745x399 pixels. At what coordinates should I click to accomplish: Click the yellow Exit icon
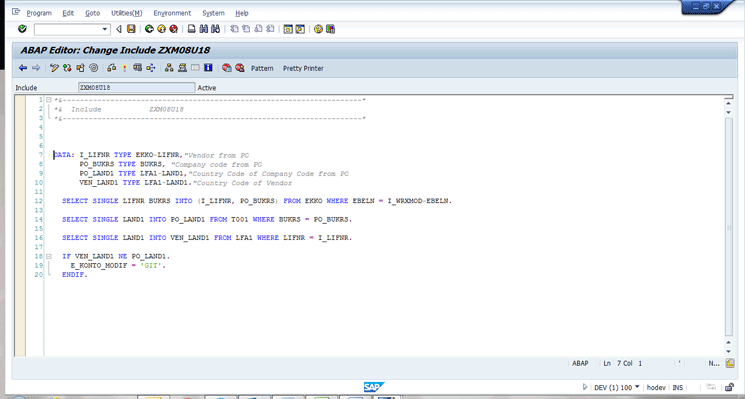(162, 29)
